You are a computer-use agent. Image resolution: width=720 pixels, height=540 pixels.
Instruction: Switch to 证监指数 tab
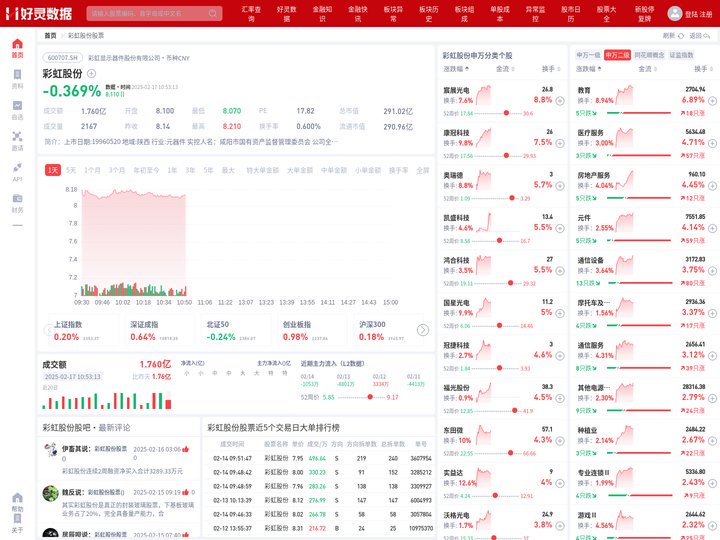pos(681,55)
